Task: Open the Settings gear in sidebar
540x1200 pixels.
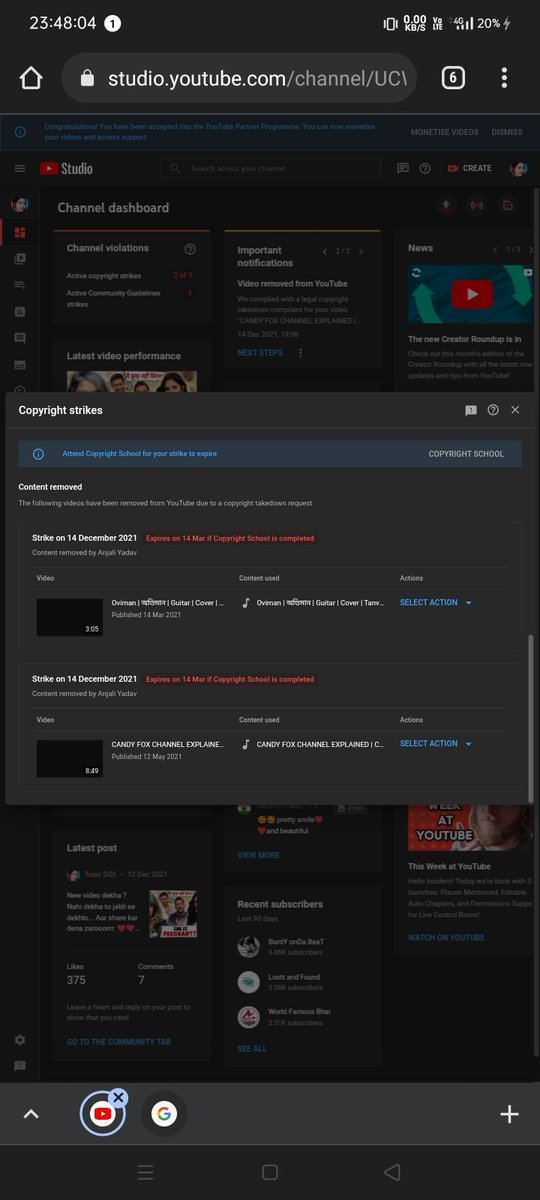Action: (20, 1040)
